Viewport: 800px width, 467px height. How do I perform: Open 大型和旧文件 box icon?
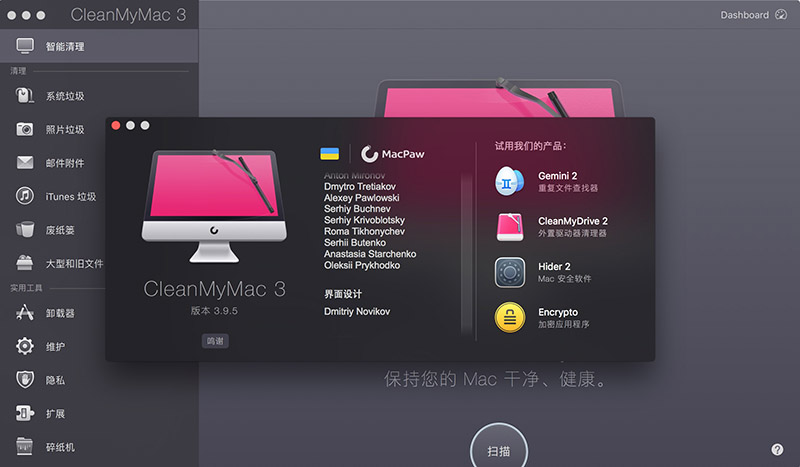point(24,263)
